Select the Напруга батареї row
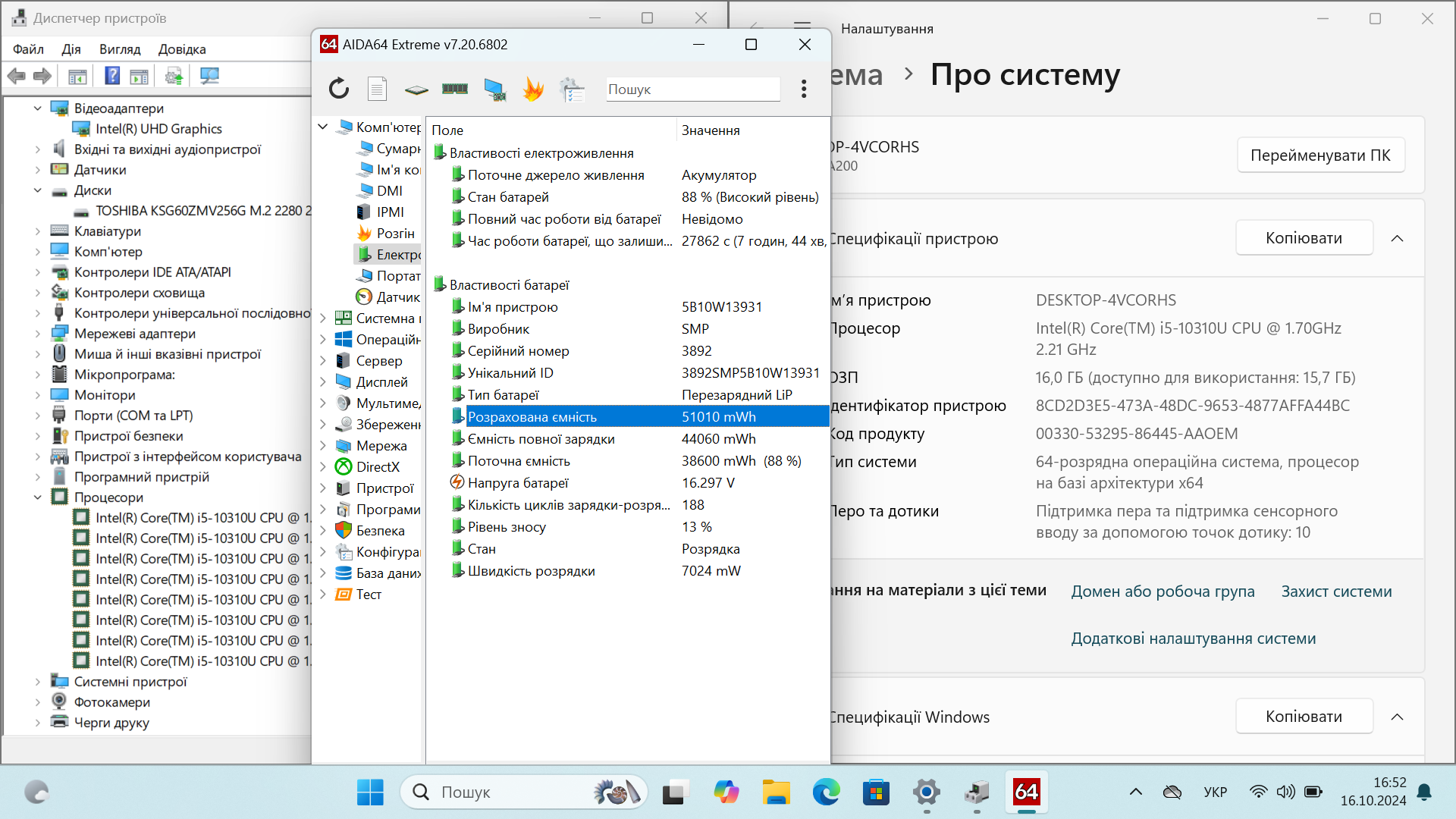The width and height of the screenshot is (1456, 819). point(628,483)
